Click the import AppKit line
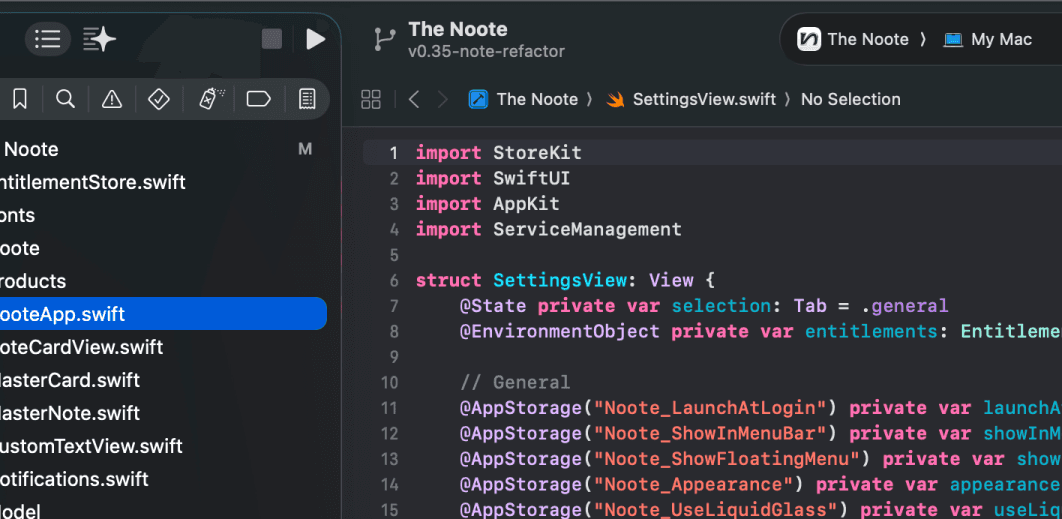Image resolution: width=1062 pixels, height=519 pixels. (488, 204)
